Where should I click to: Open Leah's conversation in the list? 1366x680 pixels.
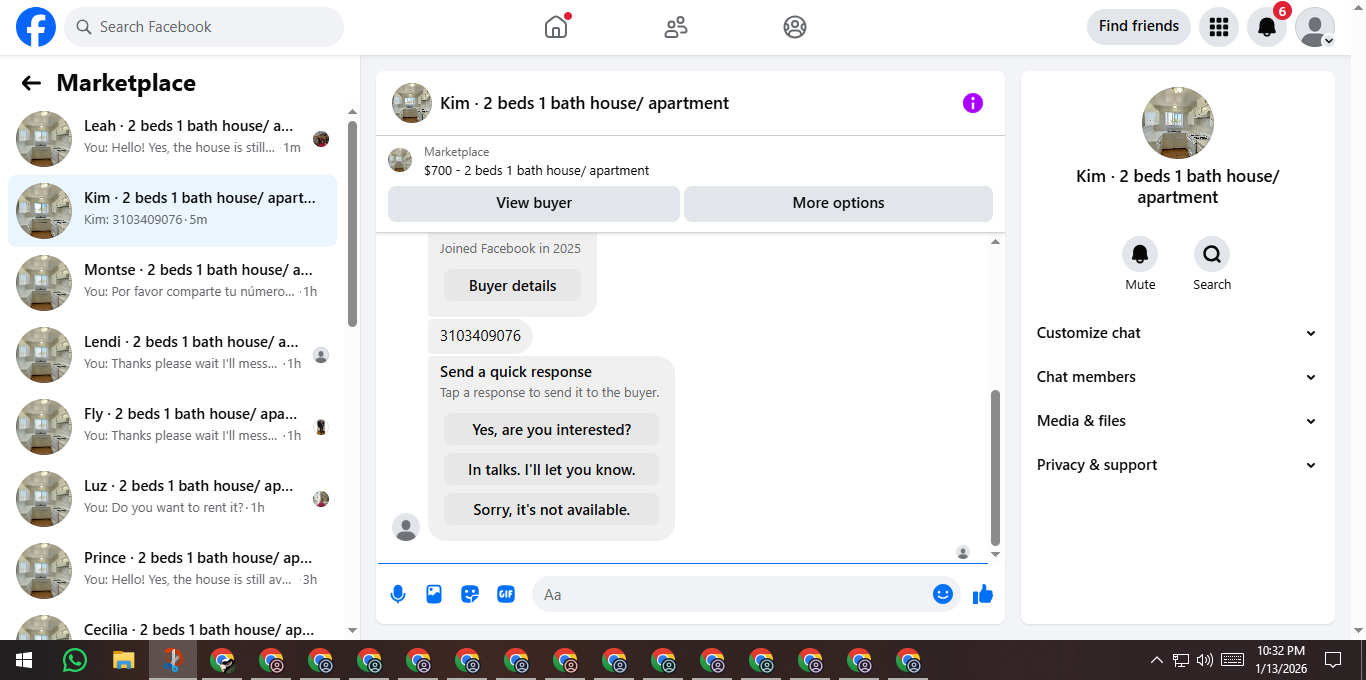[x=172, y=138]
